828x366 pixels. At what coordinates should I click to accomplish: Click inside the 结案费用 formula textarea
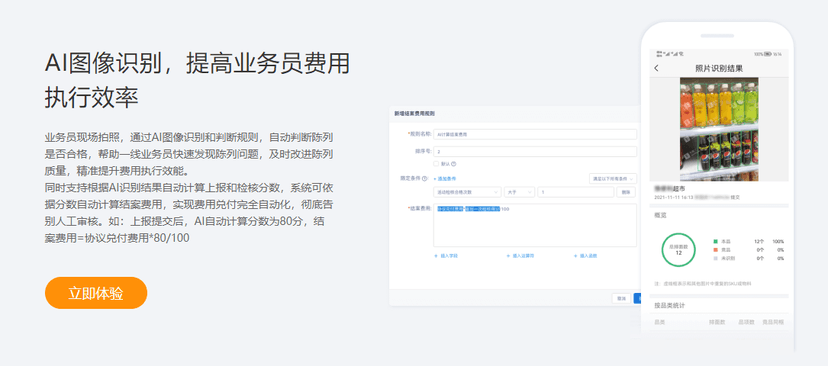point(535,226)
